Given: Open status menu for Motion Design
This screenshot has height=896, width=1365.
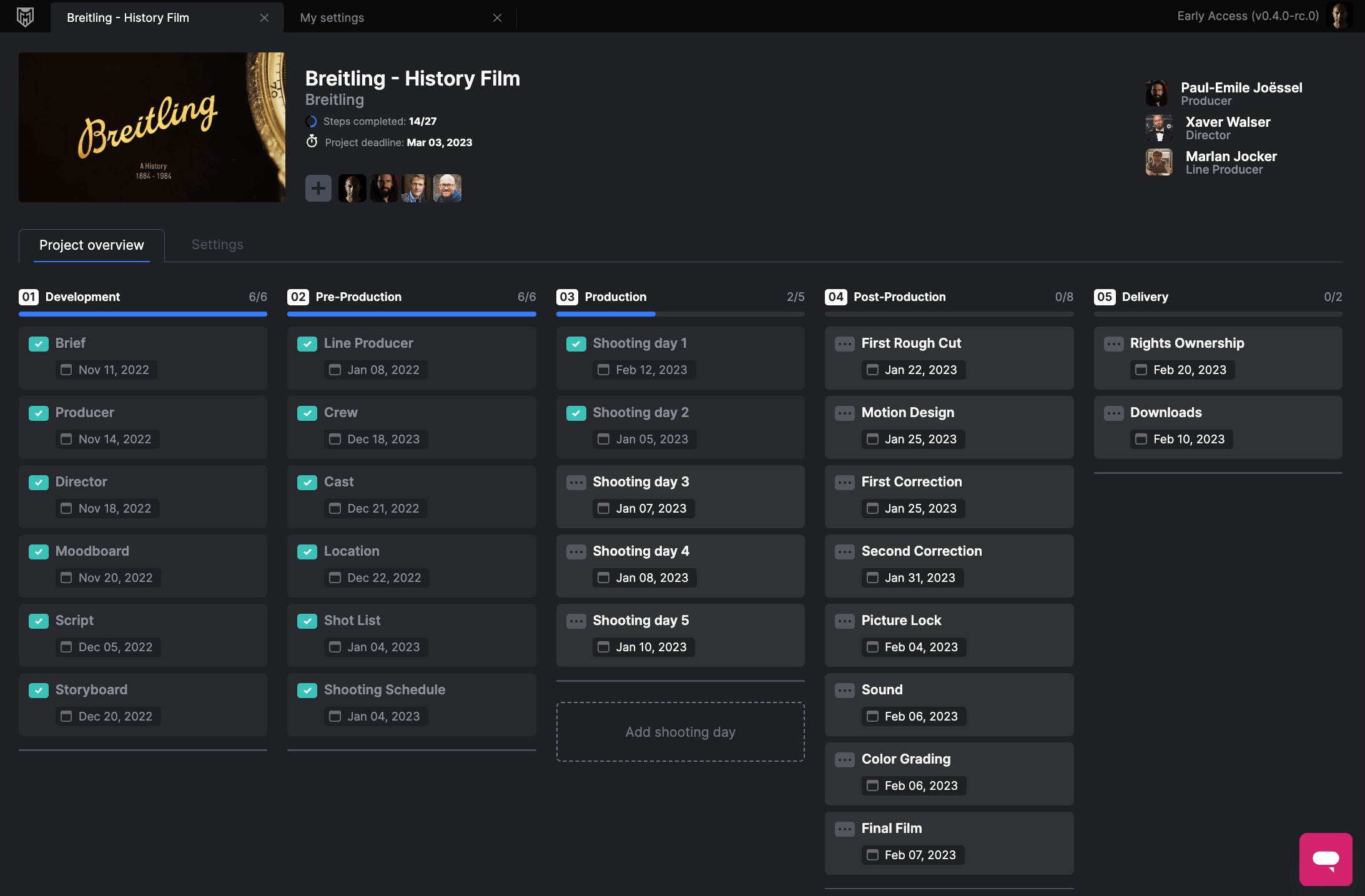Looking at the screenshot, I should pos(845,413).
